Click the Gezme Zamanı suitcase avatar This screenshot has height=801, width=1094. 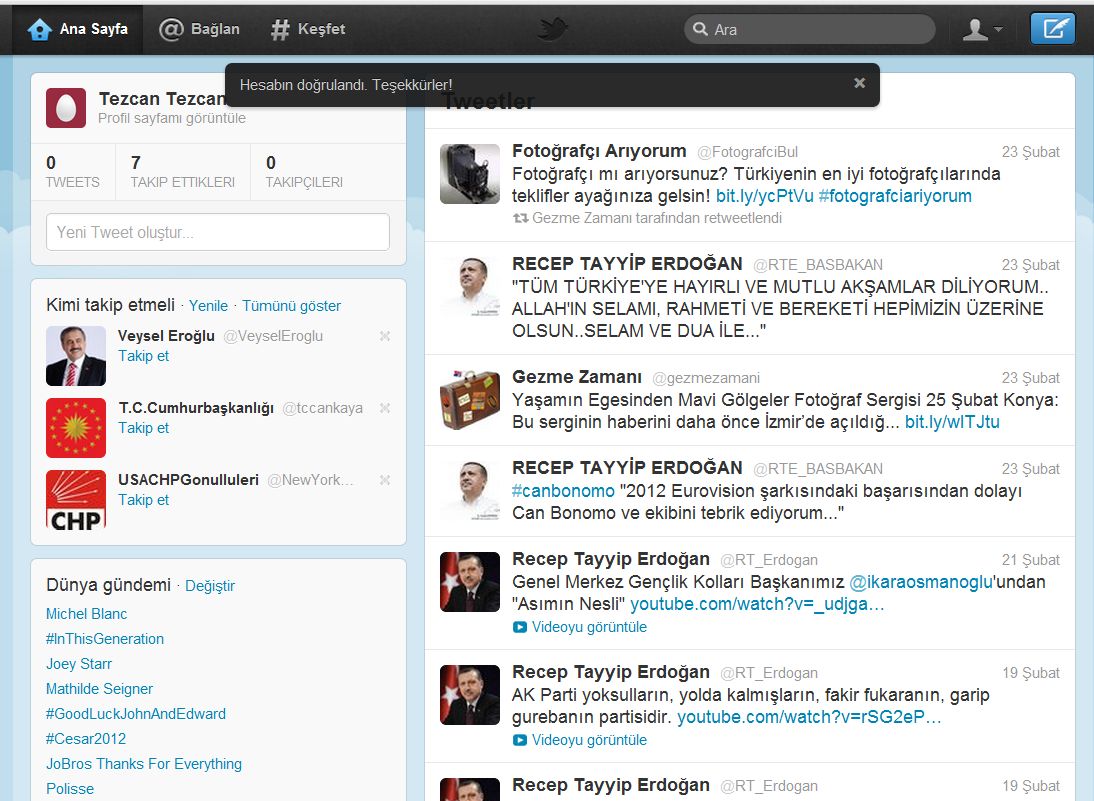coord(470,400)
